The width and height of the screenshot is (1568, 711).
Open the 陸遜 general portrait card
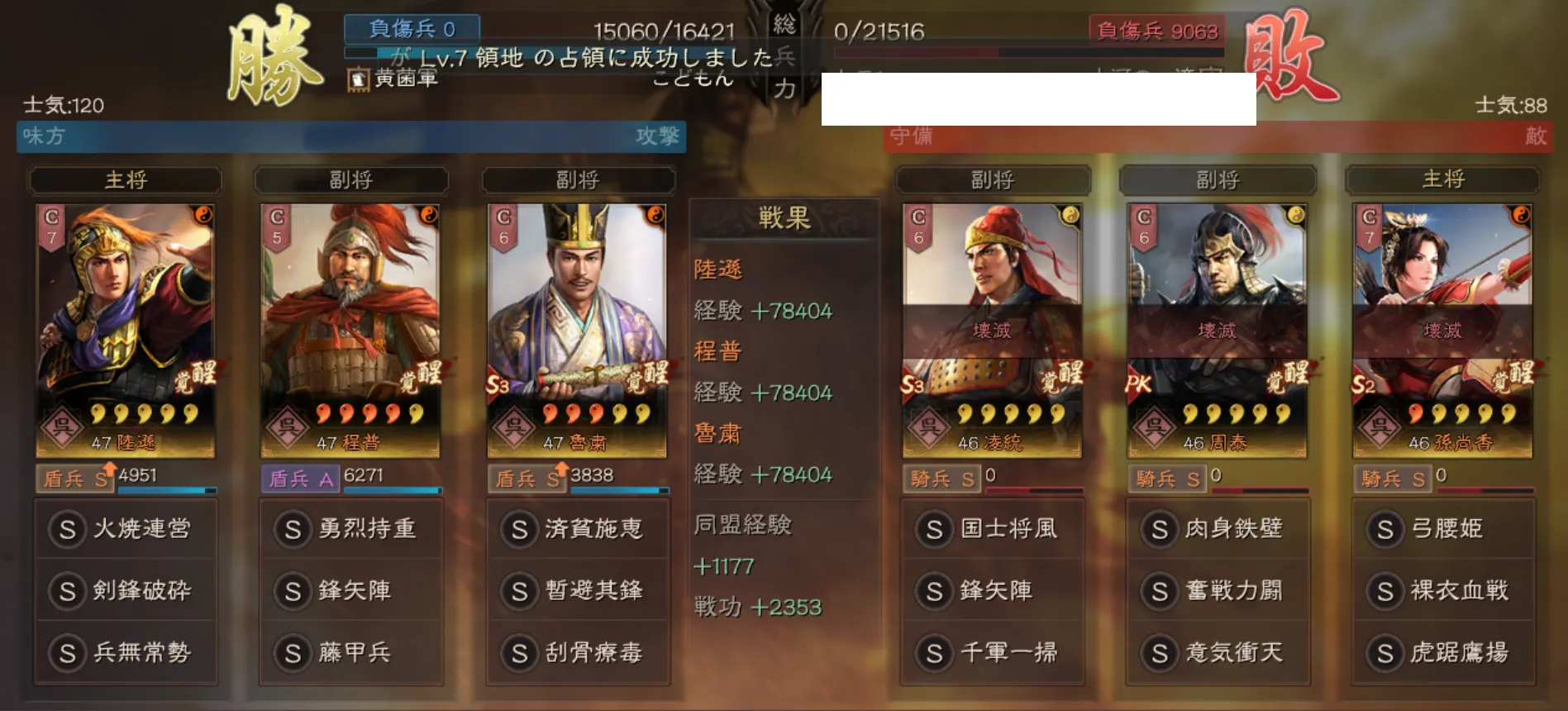(125, 331)
